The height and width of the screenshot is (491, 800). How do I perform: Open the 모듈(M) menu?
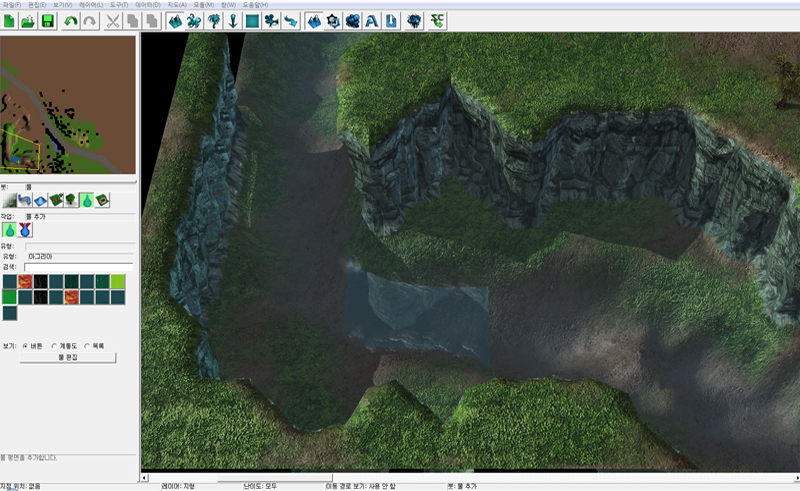click(204, 5)
